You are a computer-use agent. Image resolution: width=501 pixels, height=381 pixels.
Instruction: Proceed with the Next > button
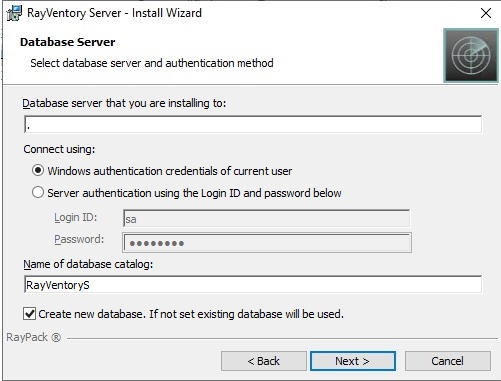(353, 361)
